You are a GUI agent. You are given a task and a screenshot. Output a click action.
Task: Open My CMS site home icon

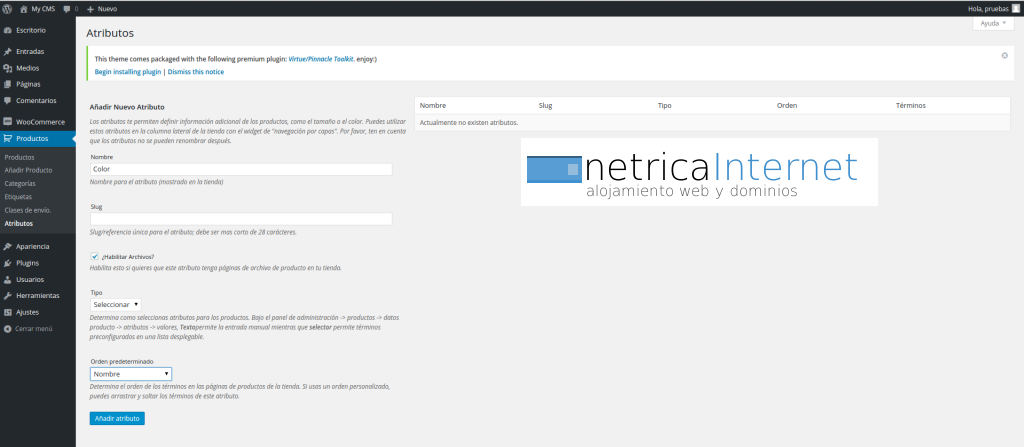tap(24, 8)
